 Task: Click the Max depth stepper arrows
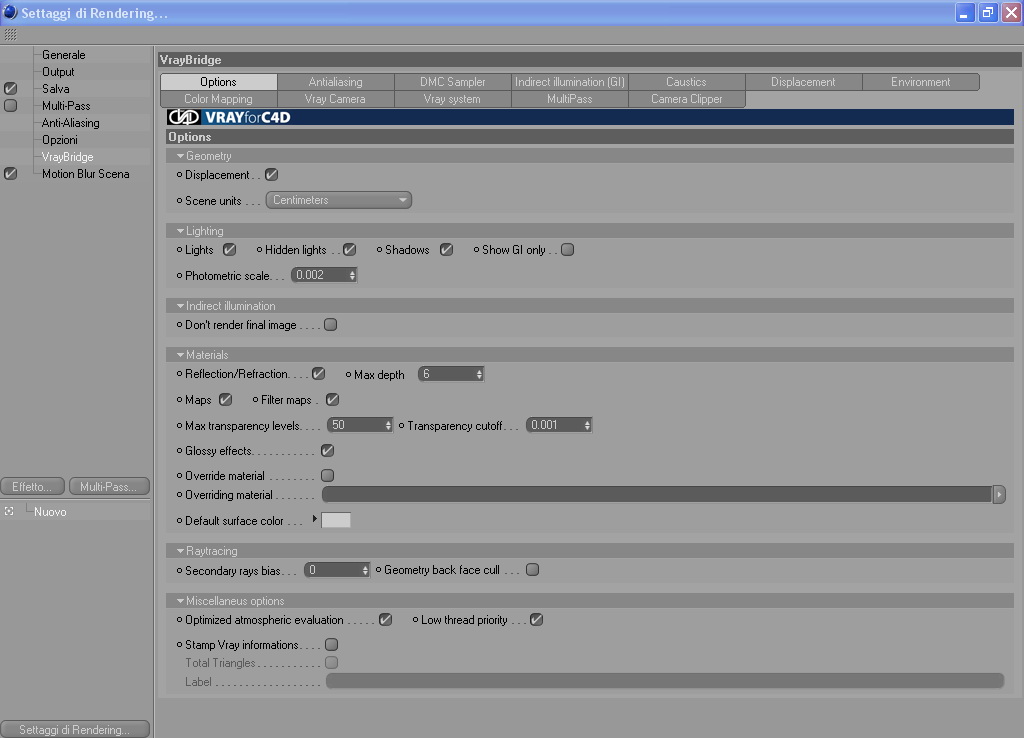coord(479,374)
